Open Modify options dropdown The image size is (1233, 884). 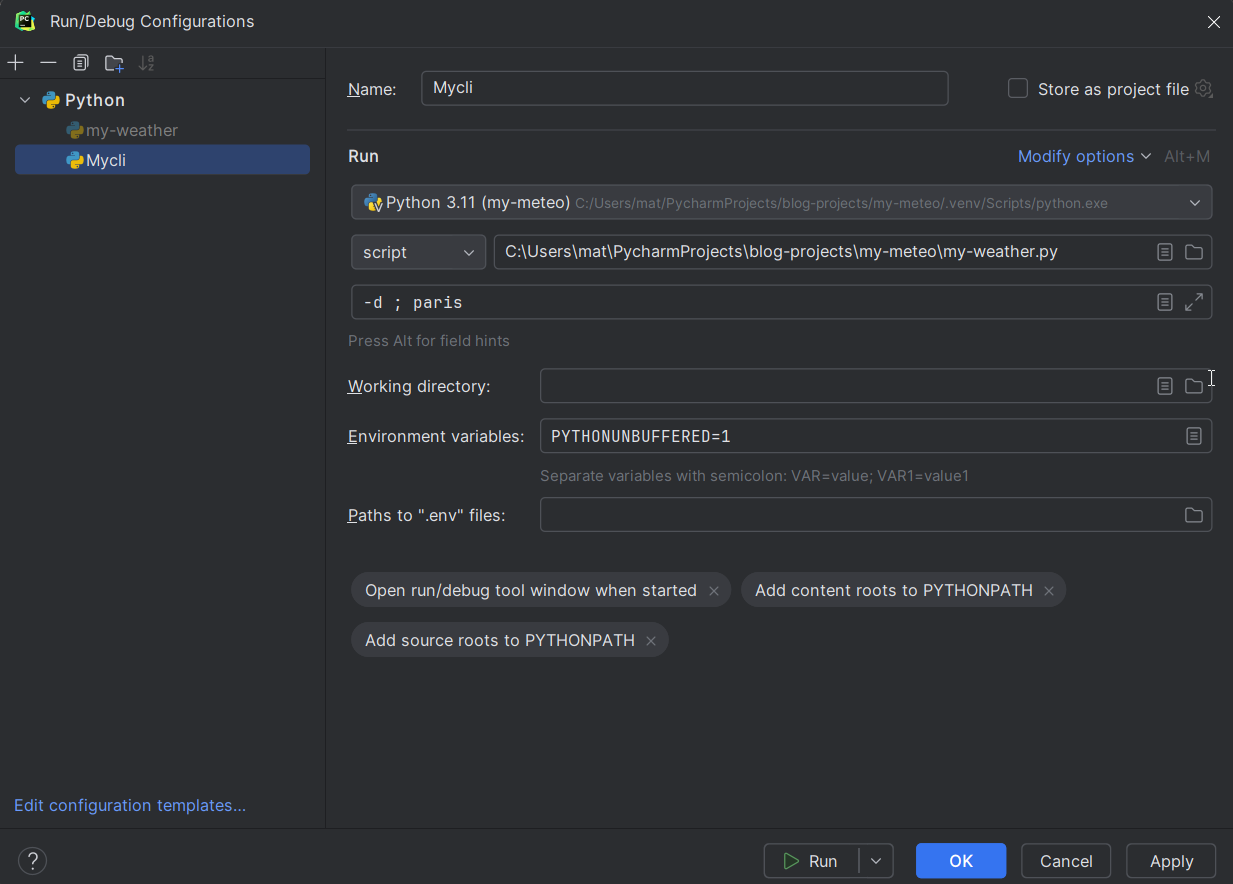[x=1084, y=156]
